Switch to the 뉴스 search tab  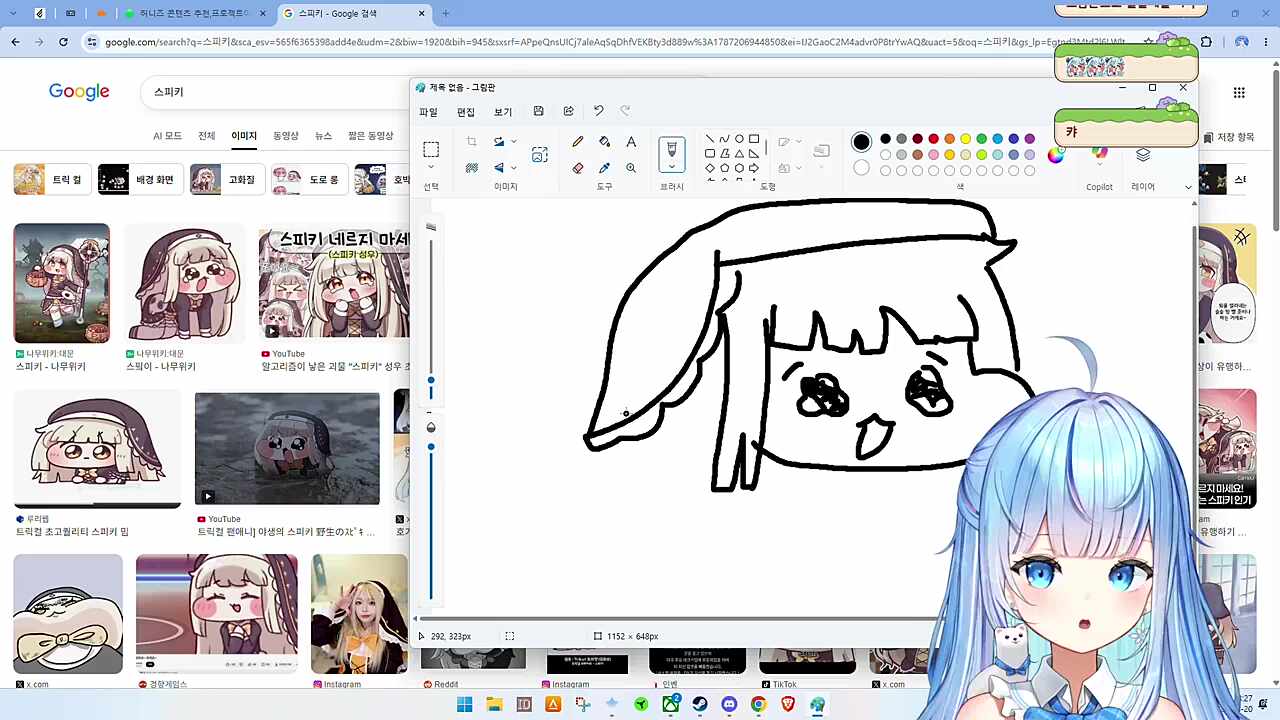click(x=323, y=136)
